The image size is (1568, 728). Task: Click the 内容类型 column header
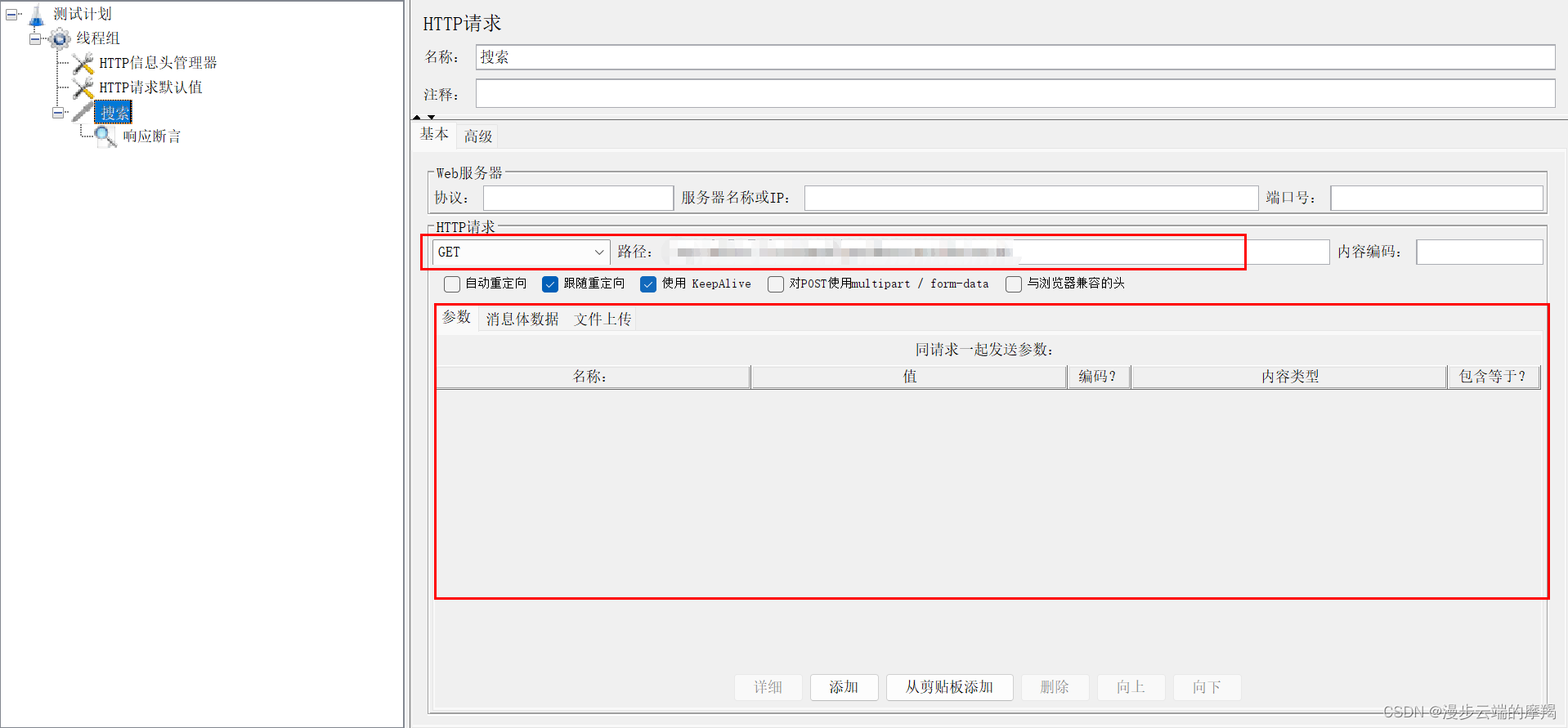(x=1289, y=377)
